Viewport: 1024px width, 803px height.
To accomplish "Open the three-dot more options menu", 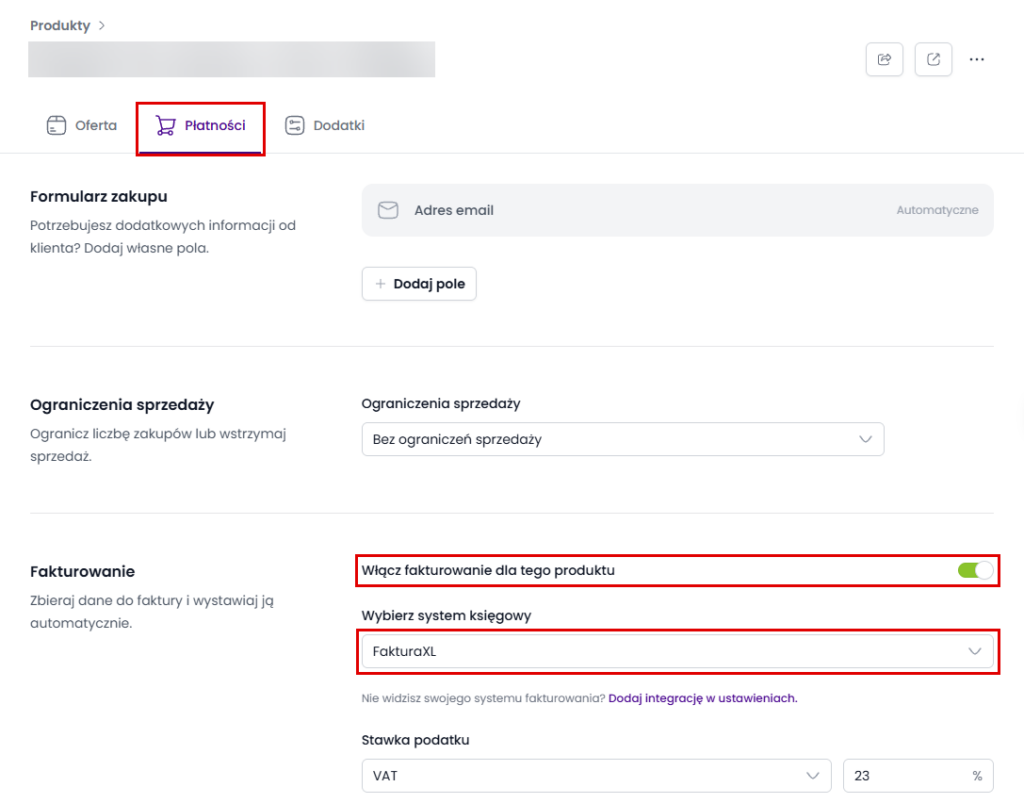I will pyautogui.click(x=977, y=59).
